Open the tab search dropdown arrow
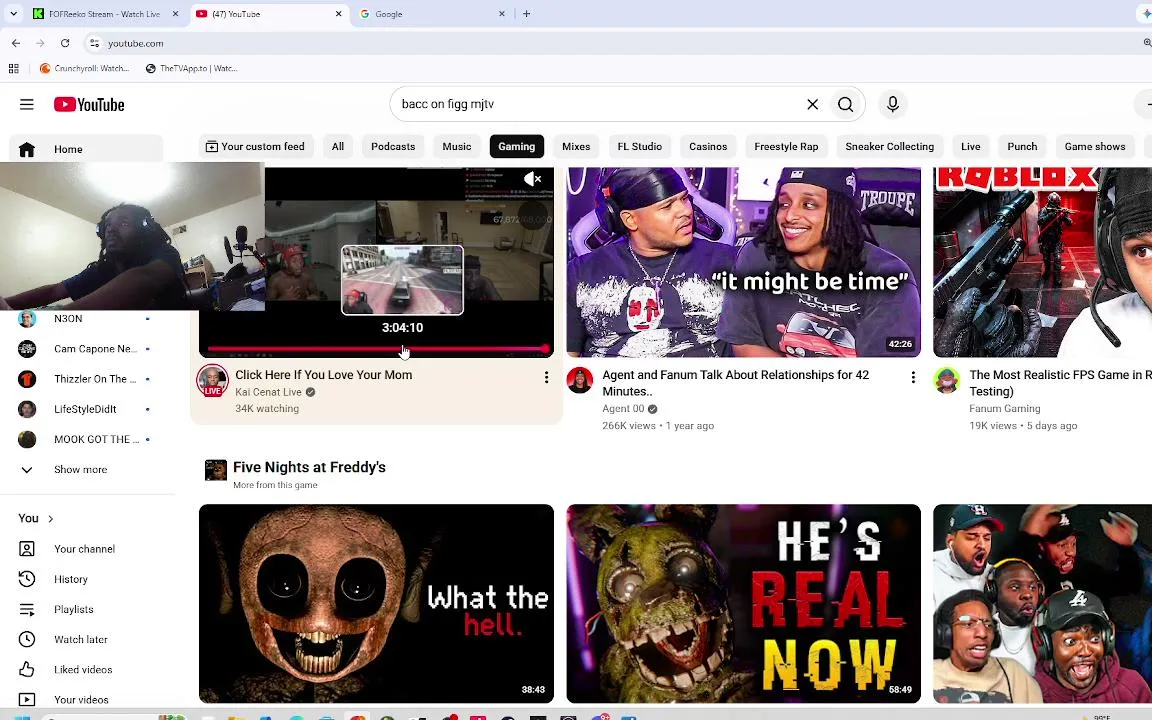This screenshot has width=1152, height=720. pos(13,14)
